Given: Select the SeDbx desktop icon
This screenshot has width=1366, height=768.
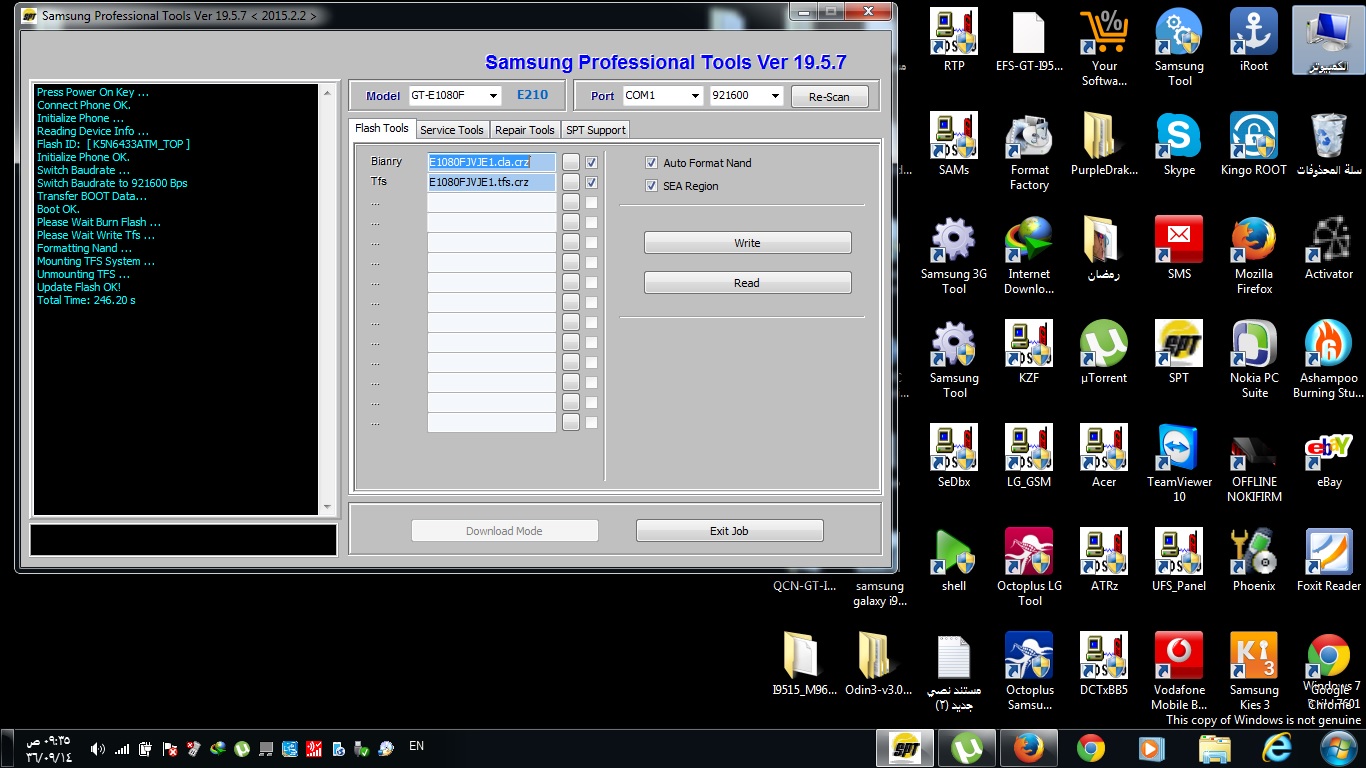Looking at the screenshot, I should pyautogui.click(x=954, y=456).
